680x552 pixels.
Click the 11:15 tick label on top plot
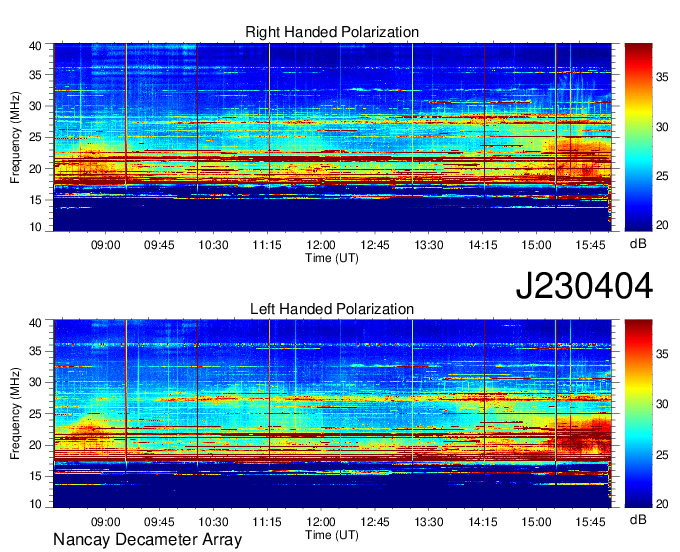(x=267, y=245)
